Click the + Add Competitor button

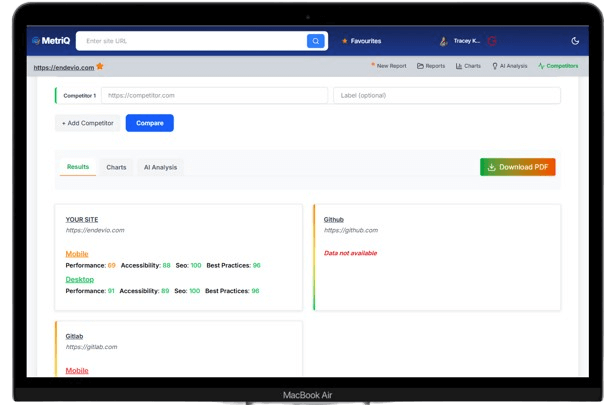click(x=88, y=123)
